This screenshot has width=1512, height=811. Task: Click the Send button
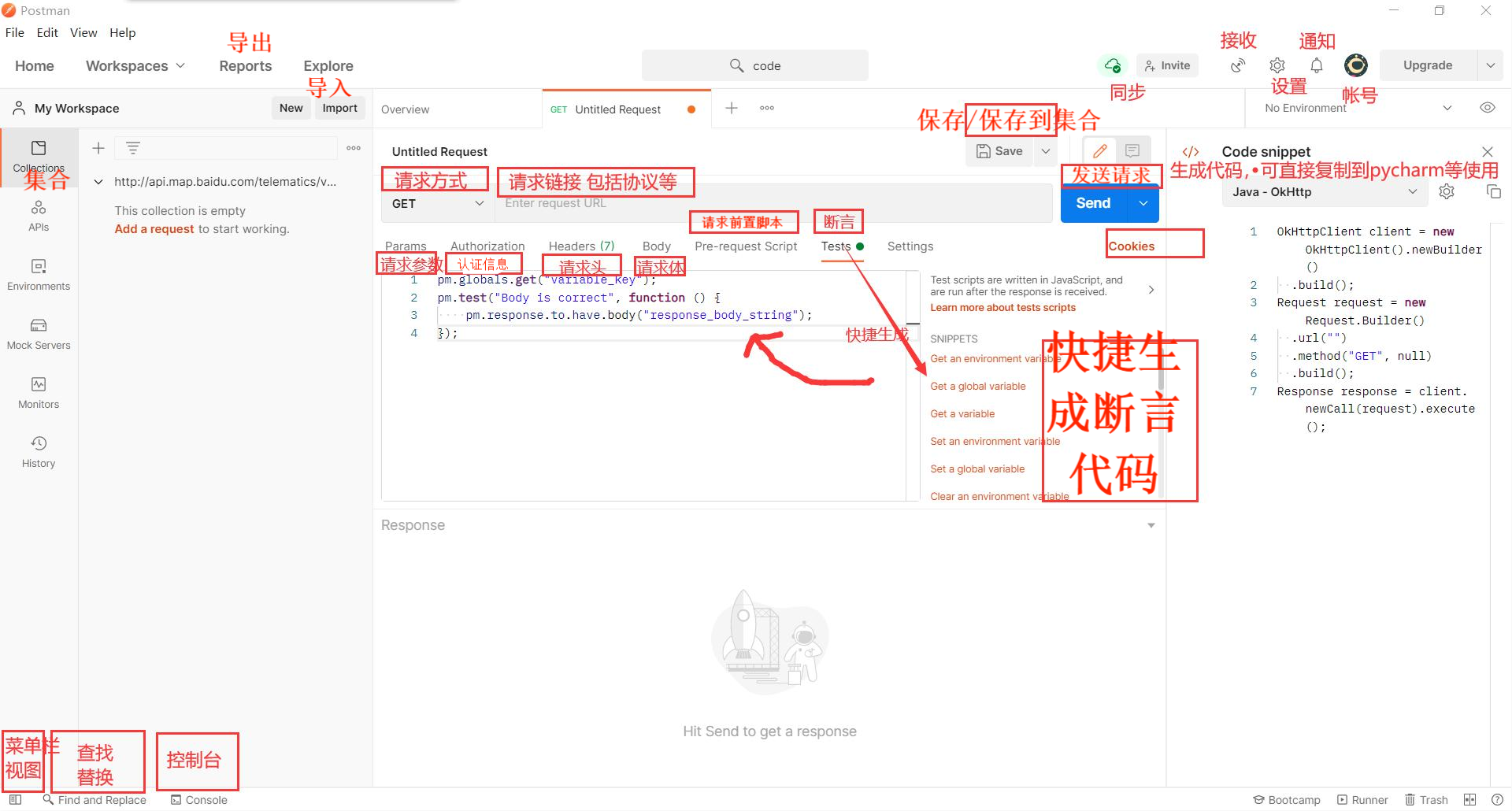click(x=1094, y=203)
